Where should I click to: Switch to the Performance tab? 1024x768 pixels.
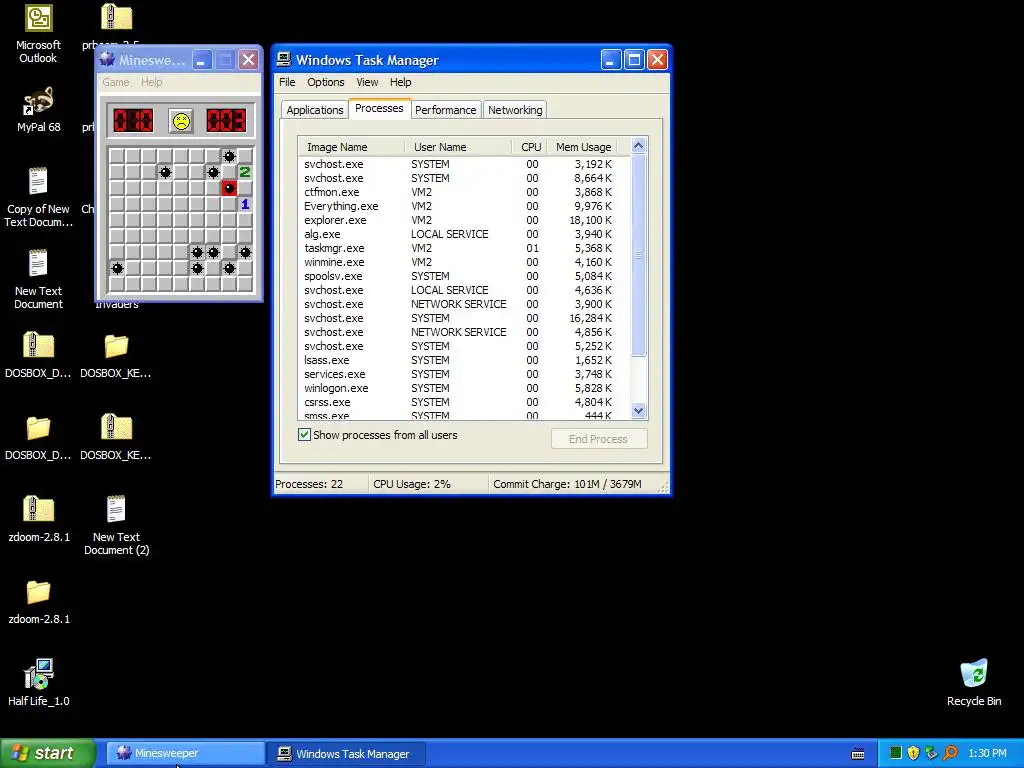tap(445, 110)
